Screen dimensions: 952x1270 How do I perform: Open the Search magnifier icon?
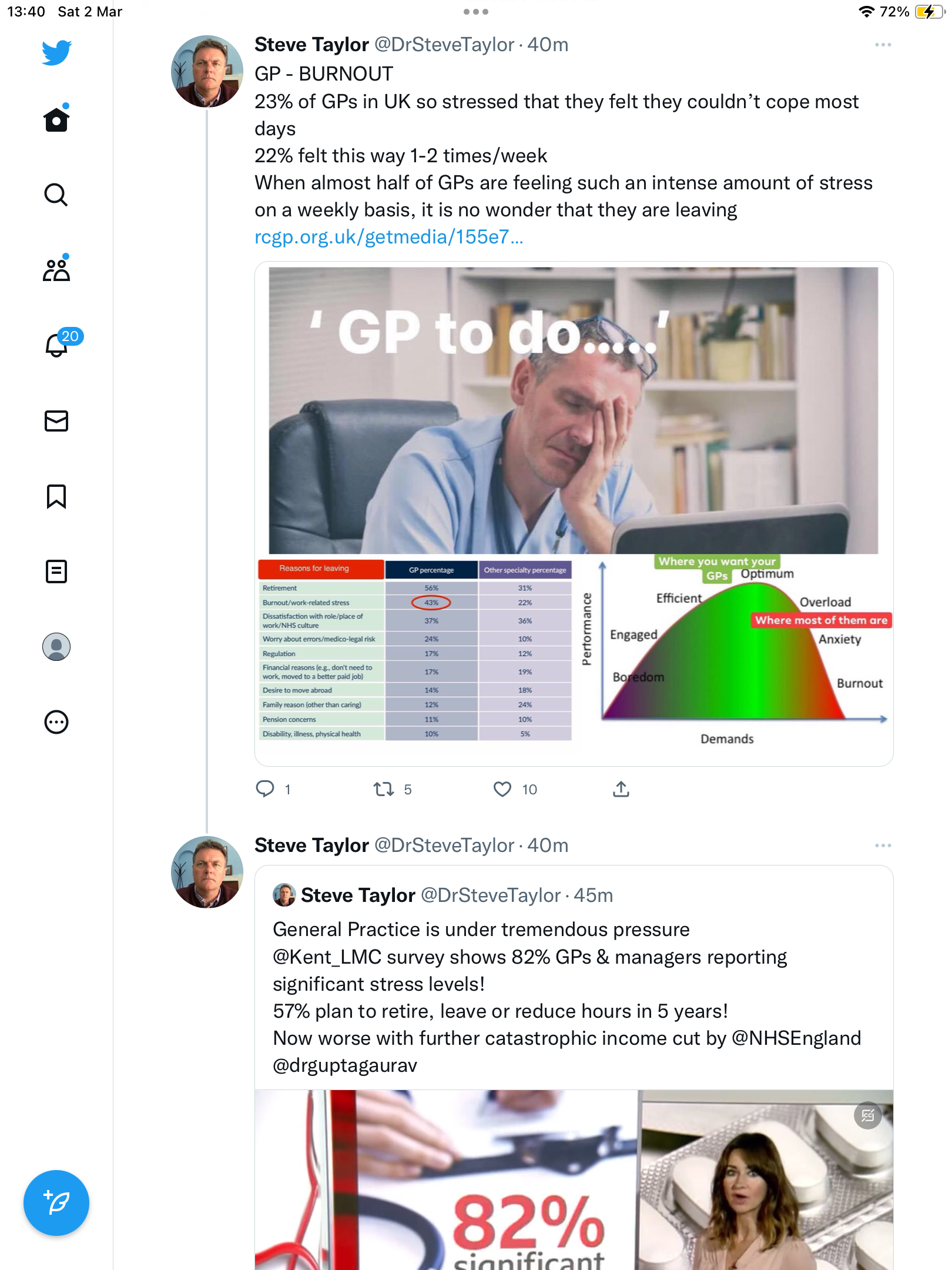(x=56, y=195)
